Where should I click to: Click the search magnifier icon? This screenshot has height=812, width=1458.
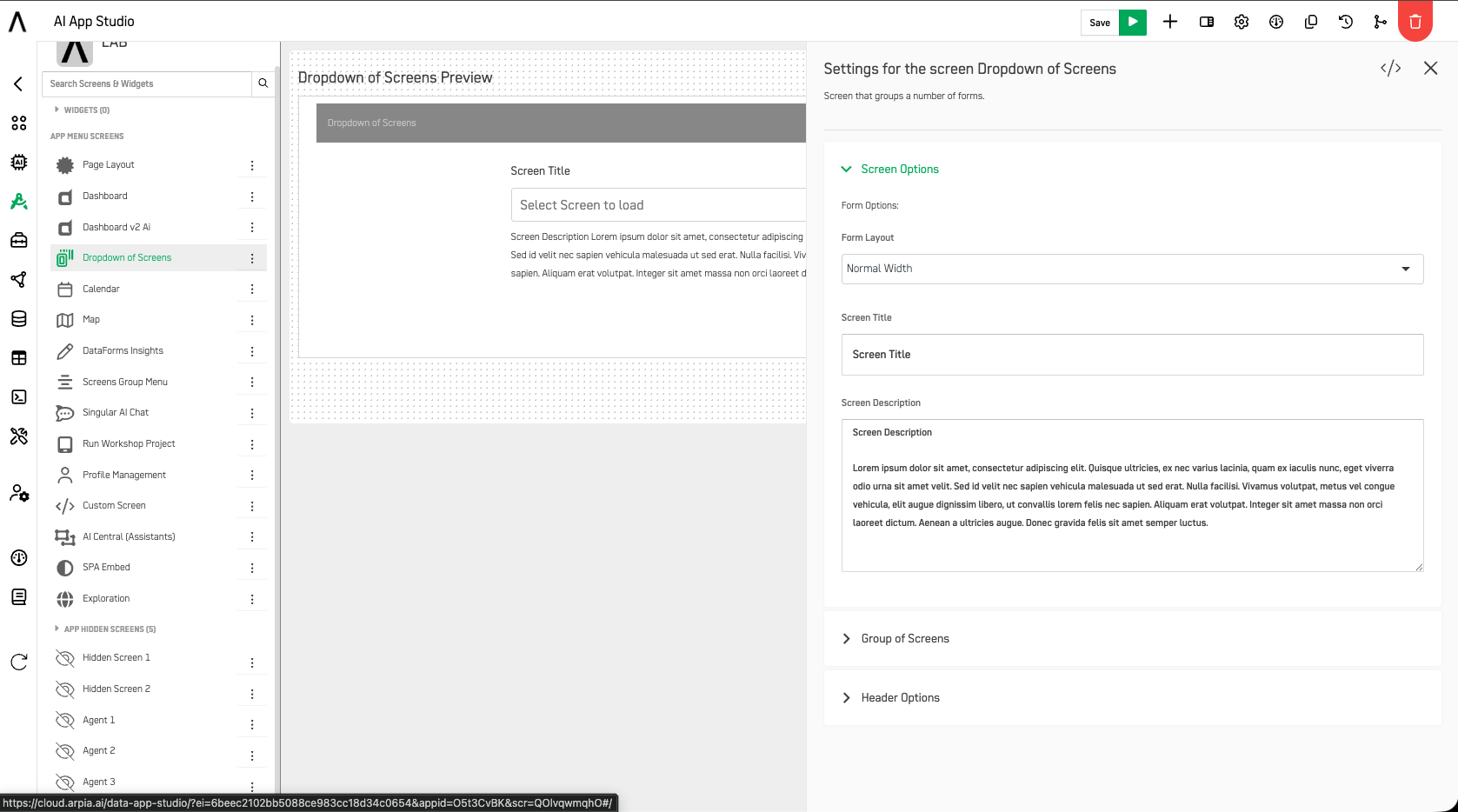(x=263, y=84)
